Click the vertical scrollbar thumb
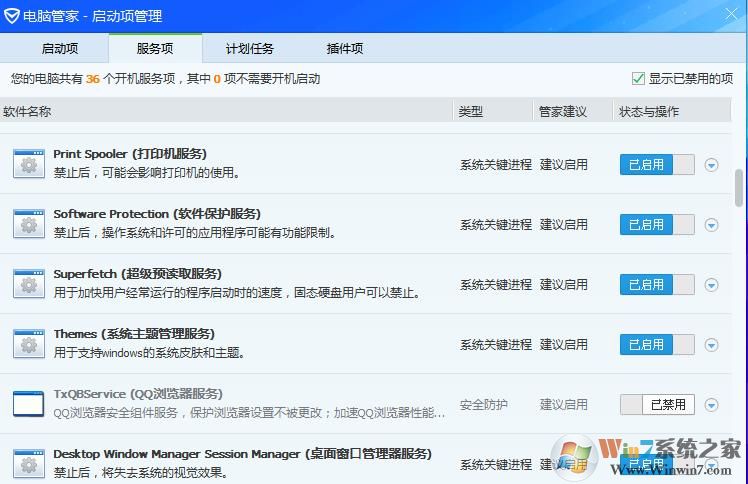 point(739,188)
